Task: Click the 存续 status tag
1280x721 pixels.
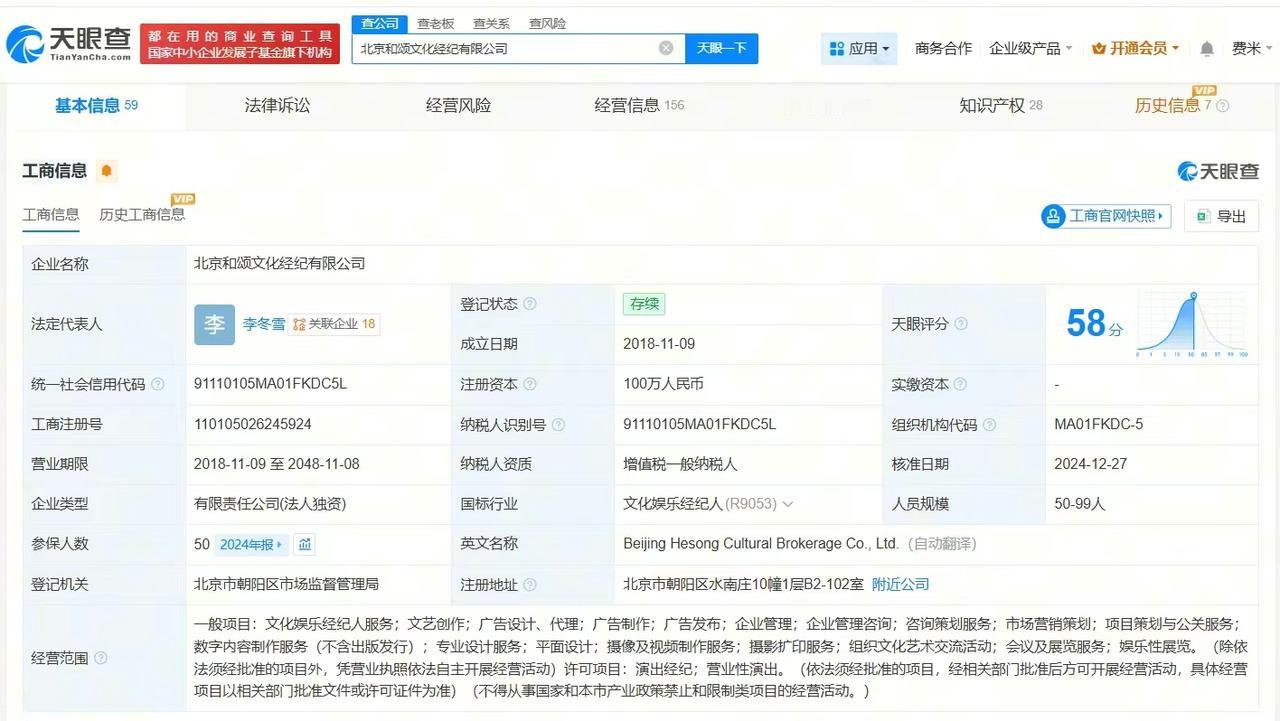Action: click(x=643, y=304)
